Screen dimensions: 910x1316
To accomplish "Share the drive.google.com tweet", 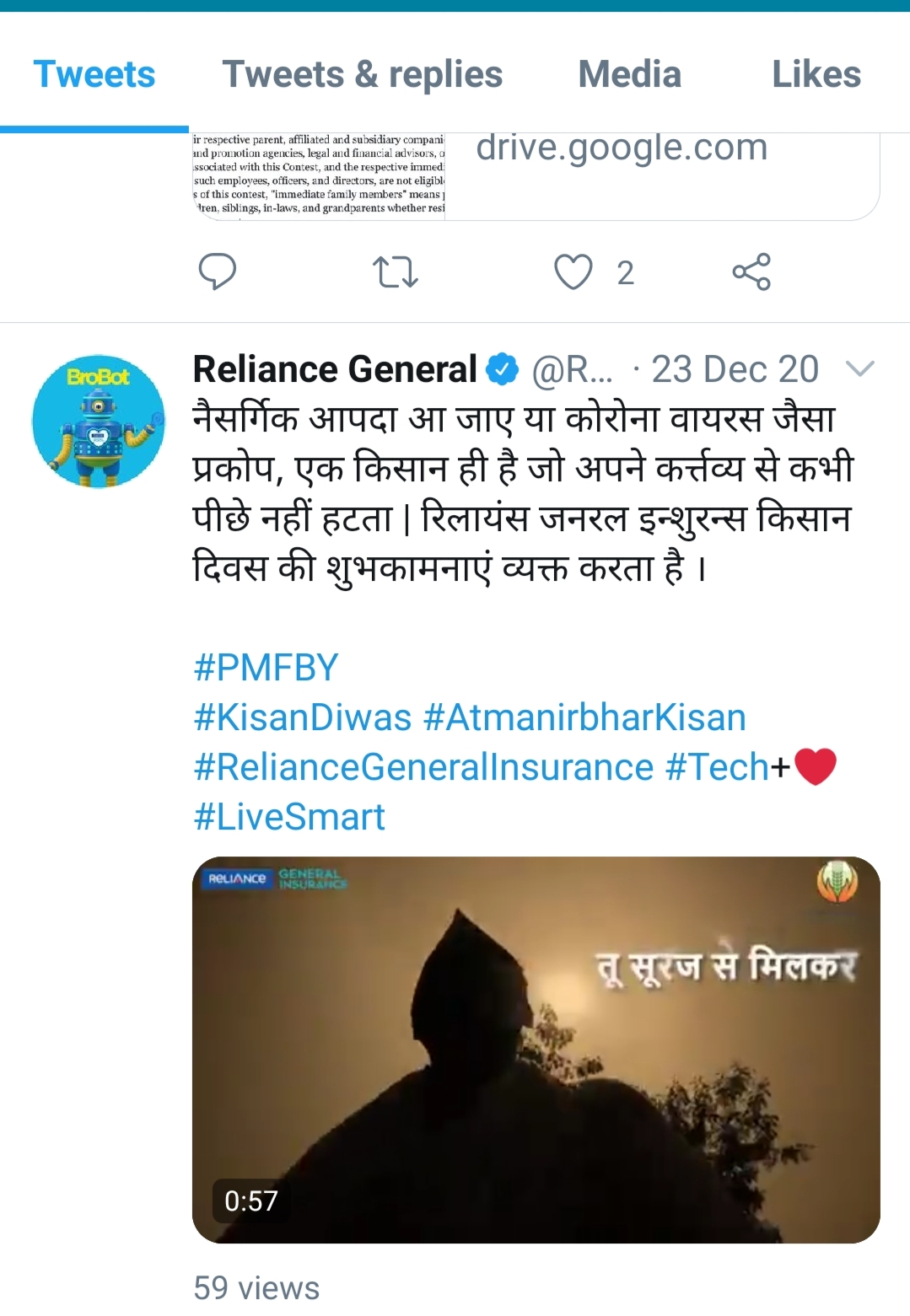I will tap(751, 272).
